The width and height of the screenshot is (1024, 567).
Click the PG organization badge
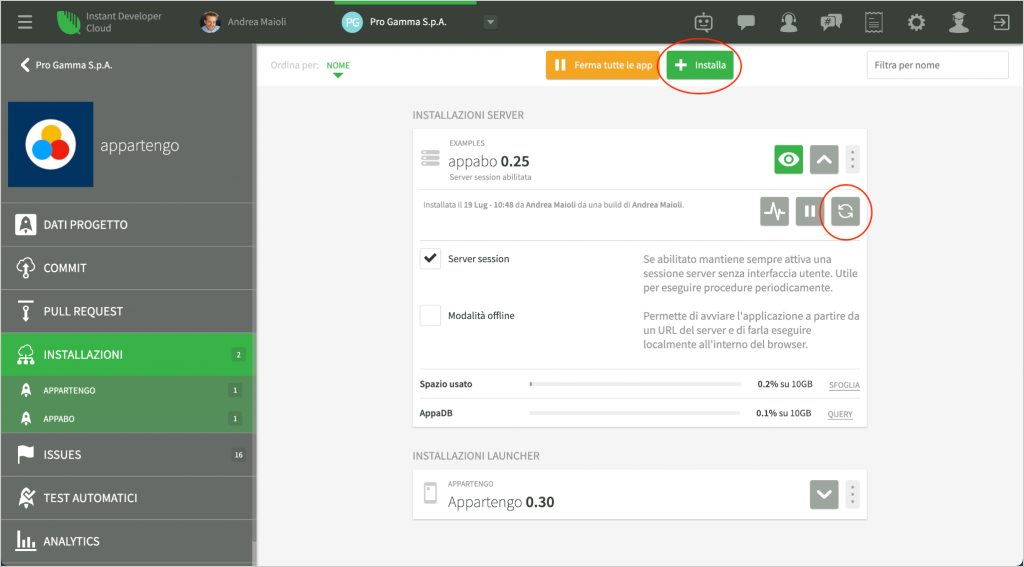click(352, 22)
